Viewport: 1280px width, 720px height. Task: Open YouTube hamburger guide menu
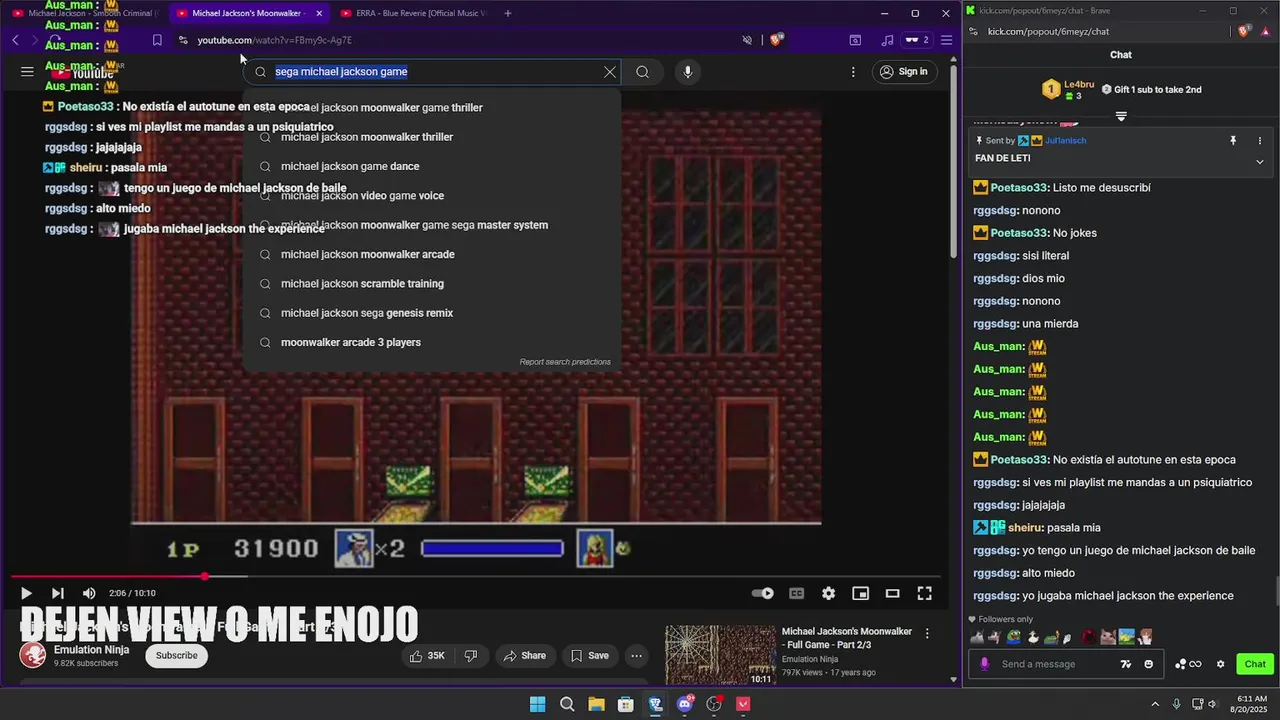[x=27, y=72]
